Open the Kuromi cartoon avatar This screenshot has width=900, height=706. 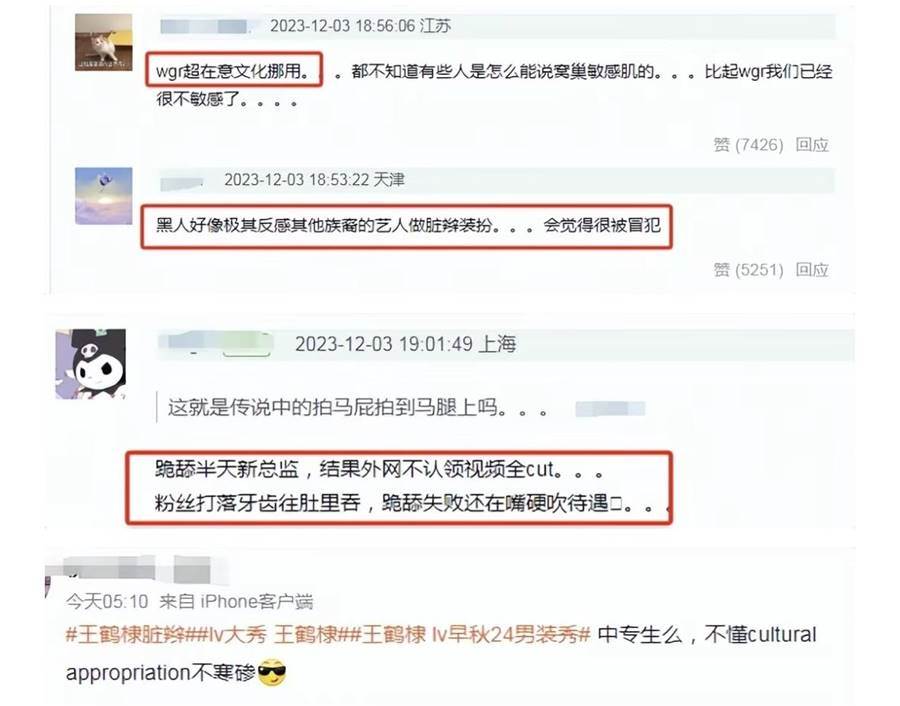click(x=91, y=364)
